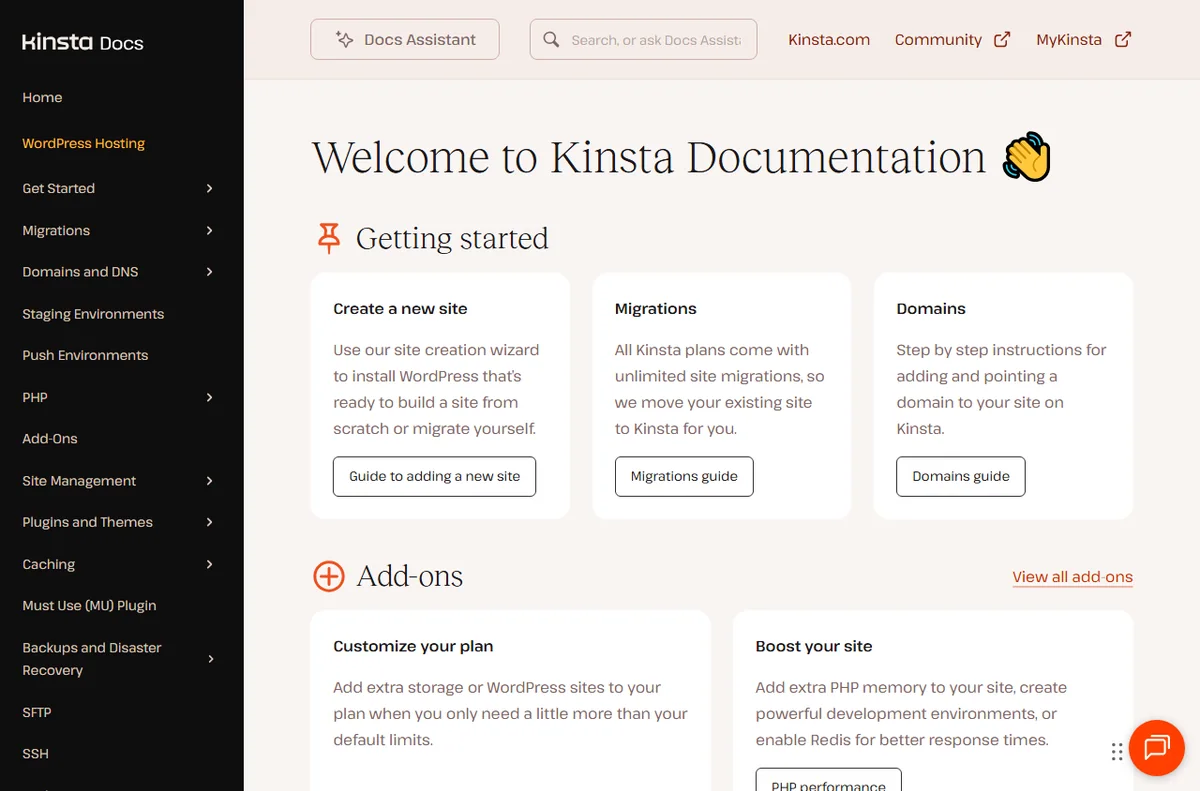Expand the Site Management chevron
1200x791 pixels.
point(209,481)
